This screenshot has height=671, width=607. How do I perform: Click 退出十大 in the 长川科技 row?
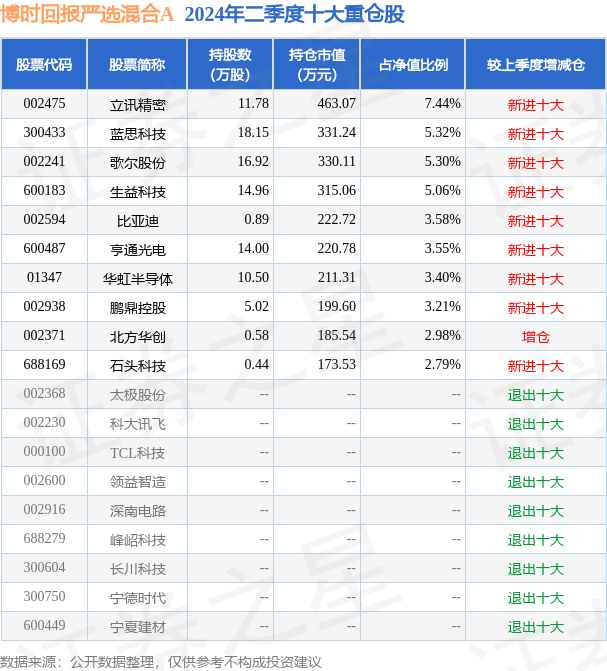coord(536,569)
